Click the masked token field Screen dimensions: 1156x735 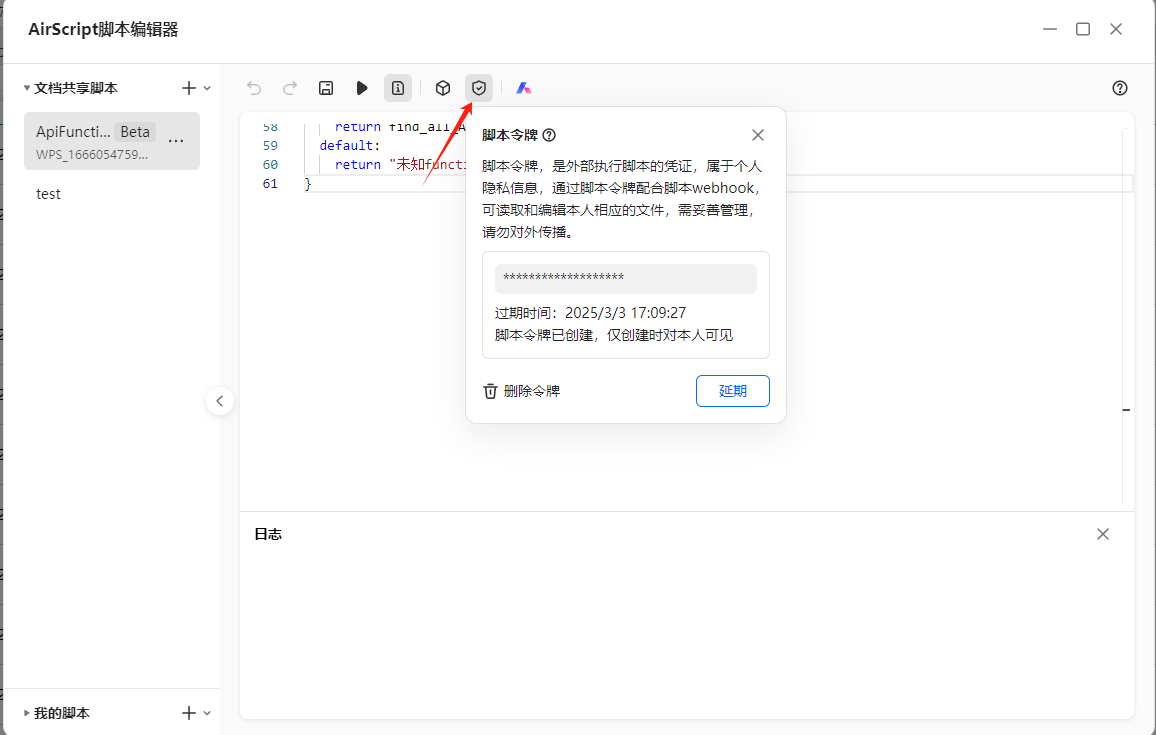click(625, 279)
